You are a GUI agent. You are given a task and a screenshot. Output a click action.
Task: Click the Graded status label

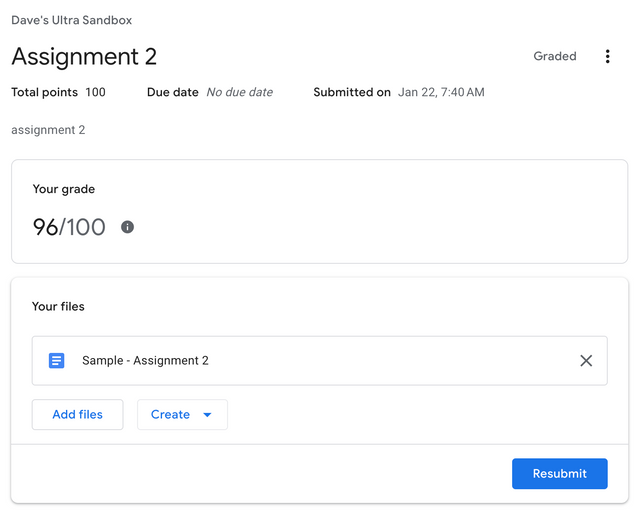(x=554, y=56)
